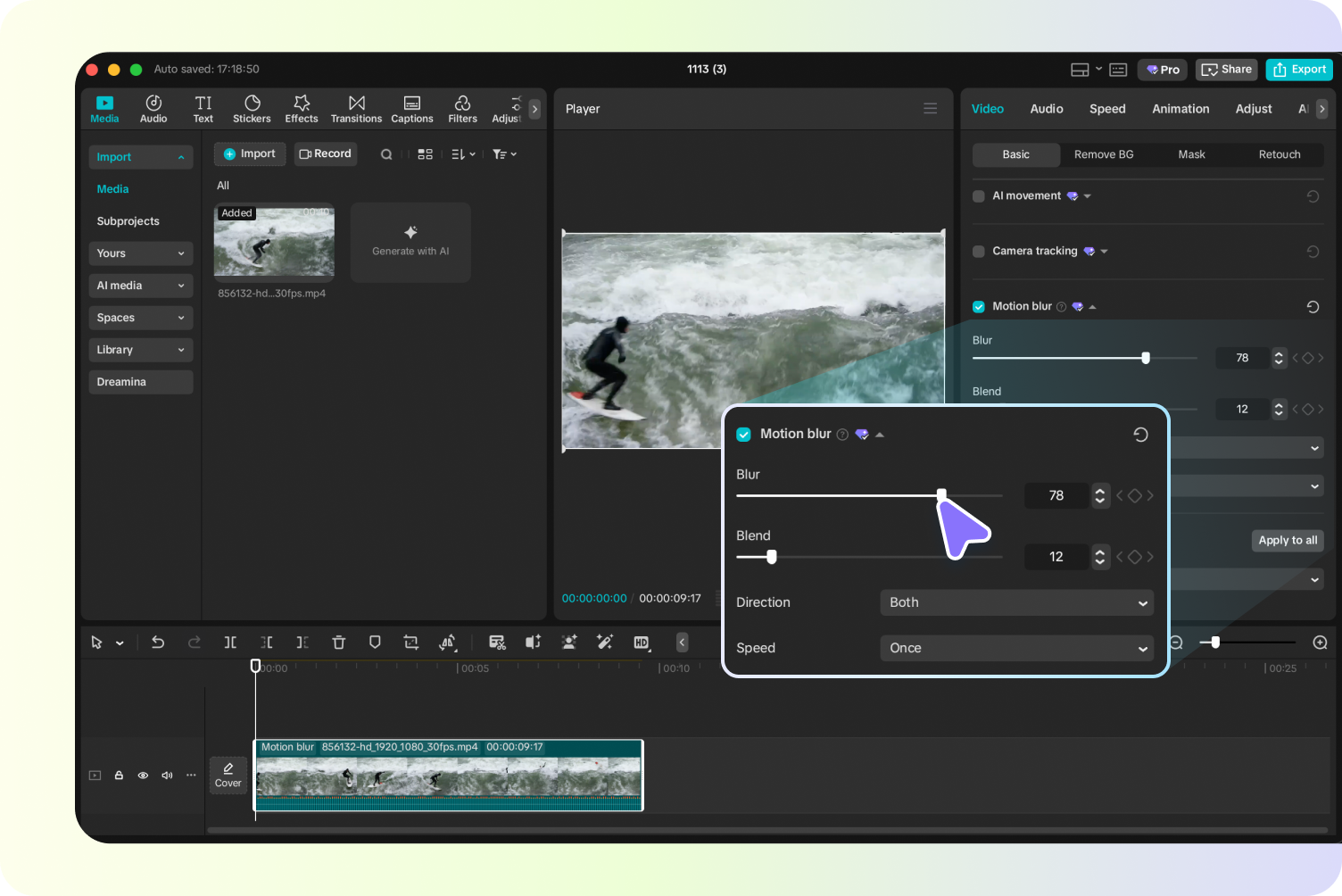The height and width of the screenshot is (896, 1342).
Task: Open the Stickers panel
Action: (x=252, y=108)
